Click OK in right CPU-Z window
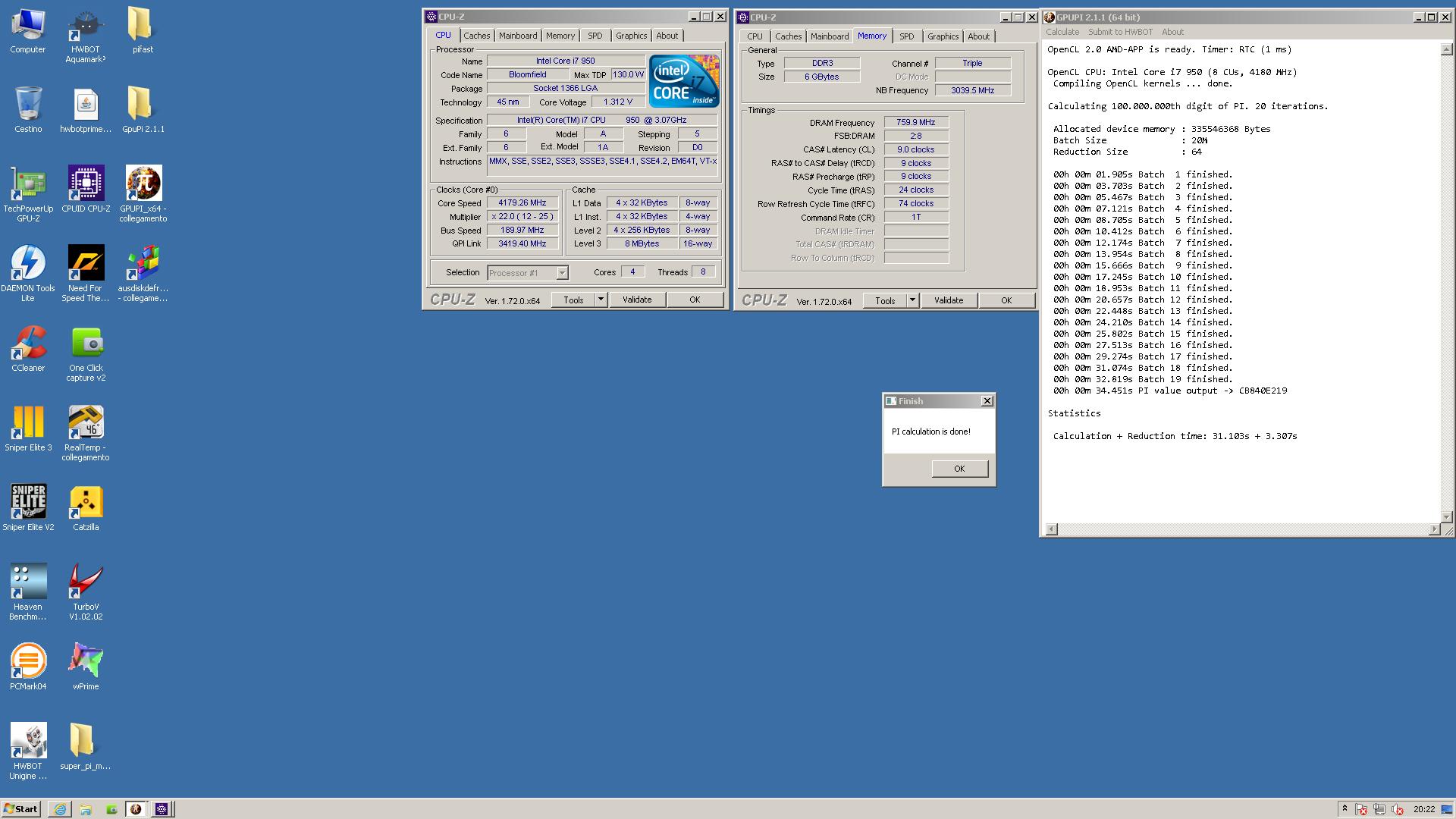This screenshot has height=819, width=1456. (1006, 301)
